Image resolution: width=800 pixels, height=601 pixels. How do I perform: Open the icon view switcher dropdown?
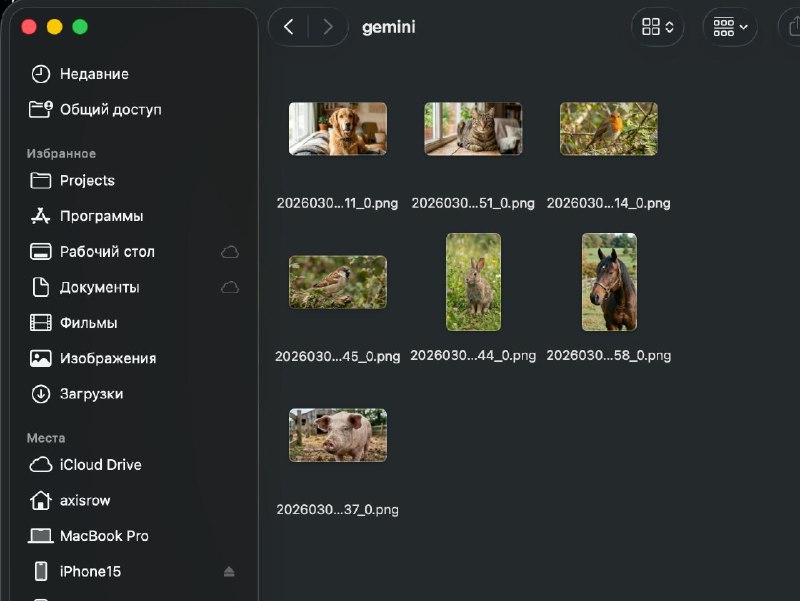click(657, 27)
